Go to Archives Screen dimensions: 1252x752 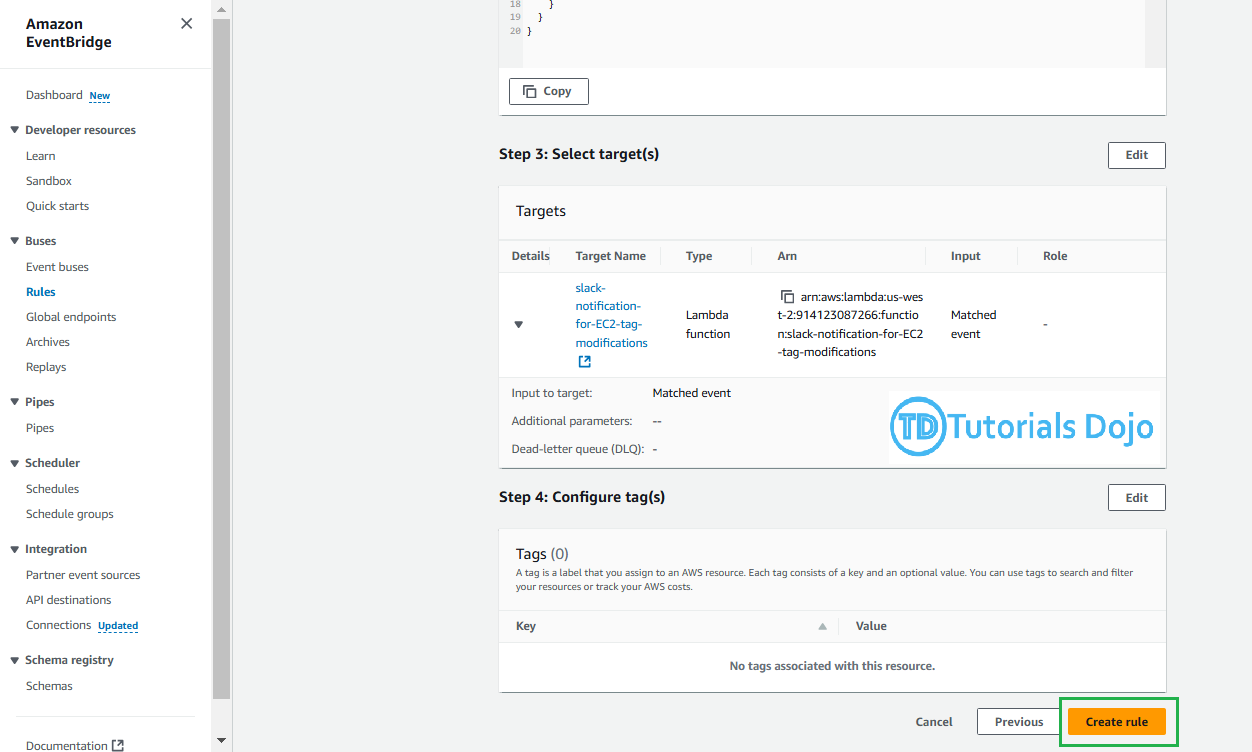(48, 342)
